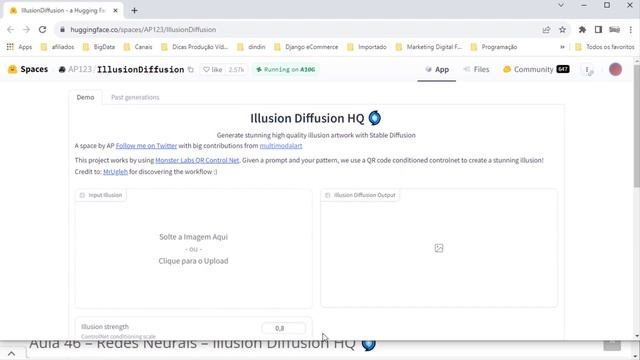Open Todos os favoritos folder
The image size is (640, 360).
point(605,47)
